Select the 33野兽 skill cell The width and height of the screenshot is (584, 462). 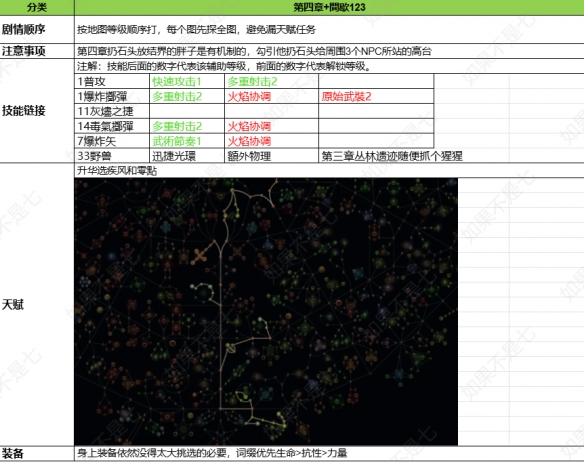point(112,155)
